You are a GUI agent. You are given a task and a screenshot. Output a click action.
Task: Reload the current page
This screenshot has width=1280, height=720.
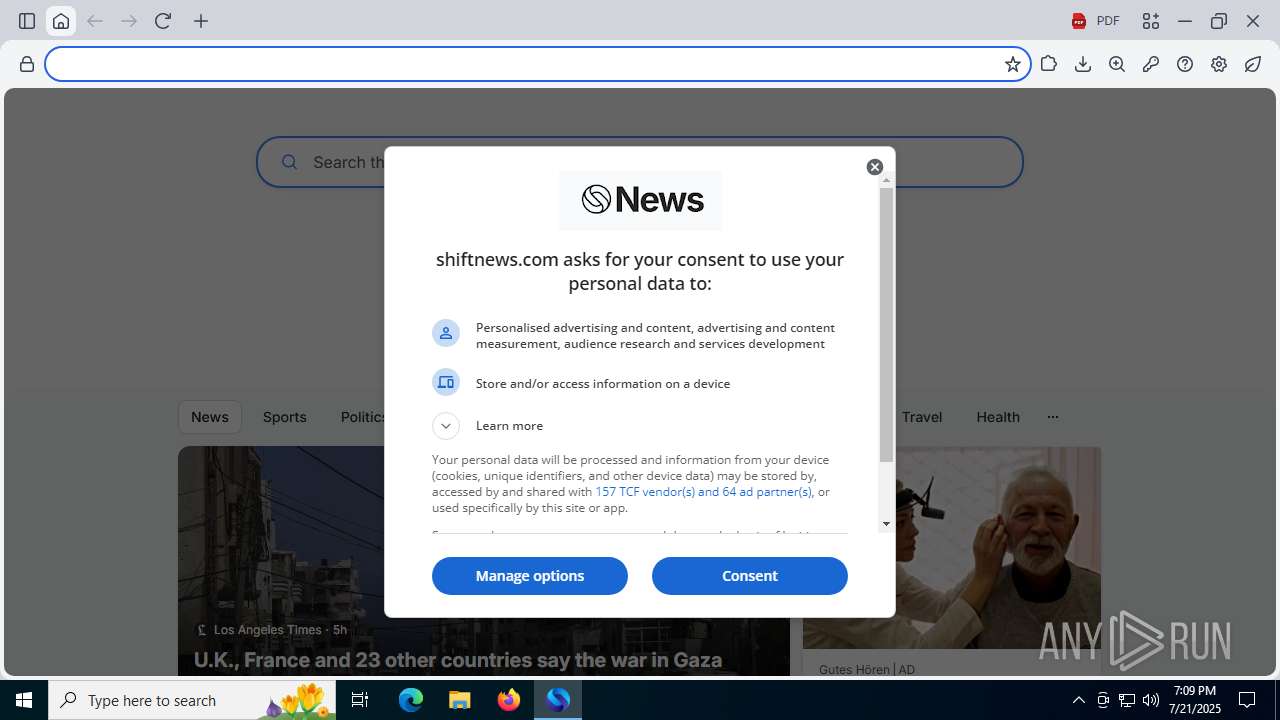163,21
